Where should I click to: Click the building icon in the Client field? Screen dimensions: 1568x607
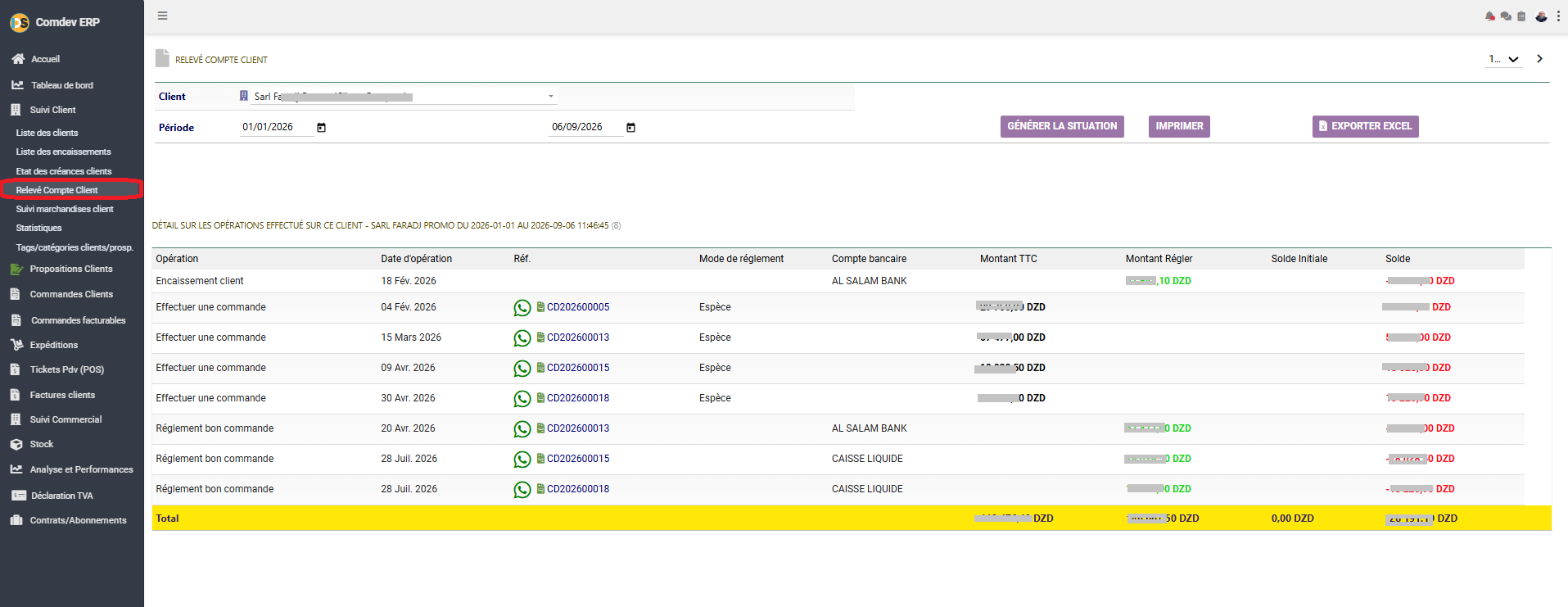click(243, 96)
